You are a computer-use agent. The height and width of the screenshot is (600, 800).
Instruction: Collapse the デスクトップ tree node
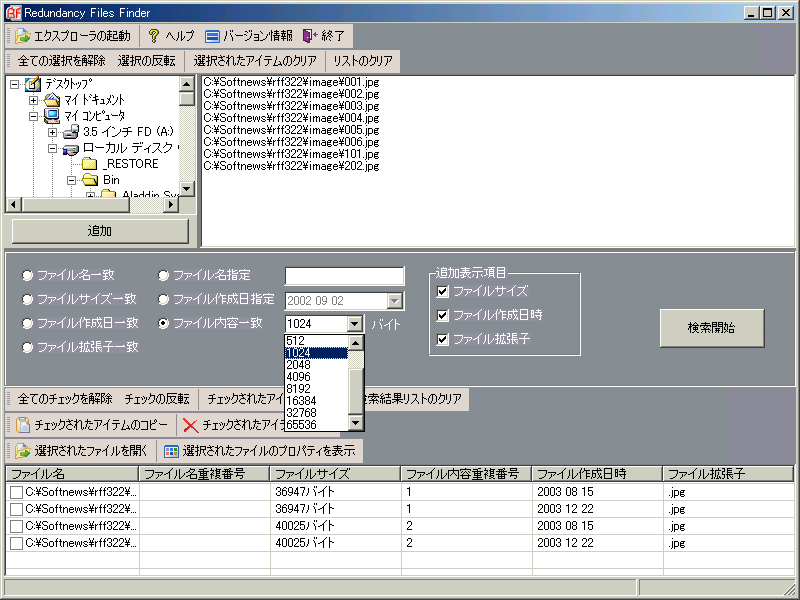pos(14,84)
